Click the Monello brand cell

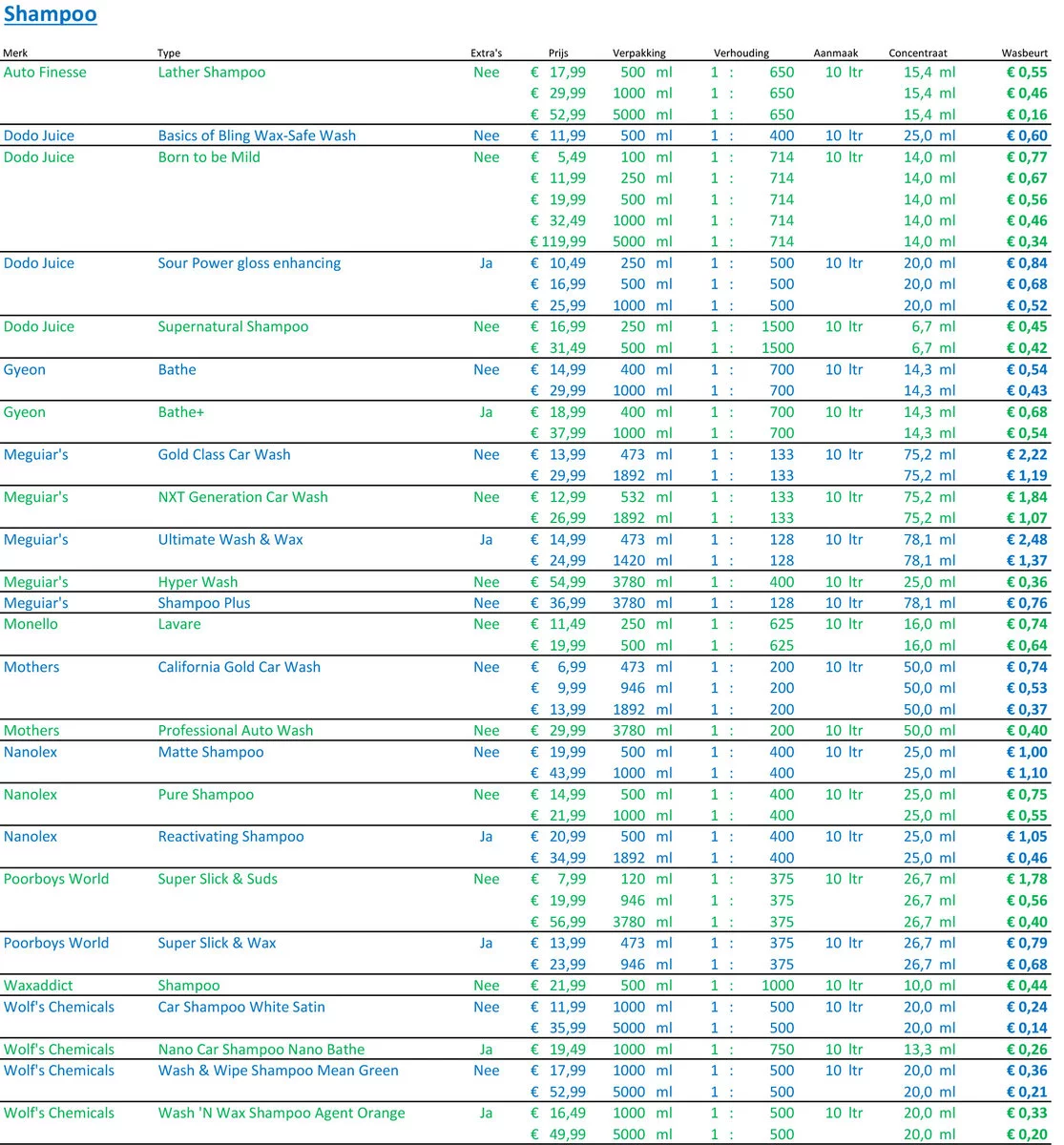point(31,624)
